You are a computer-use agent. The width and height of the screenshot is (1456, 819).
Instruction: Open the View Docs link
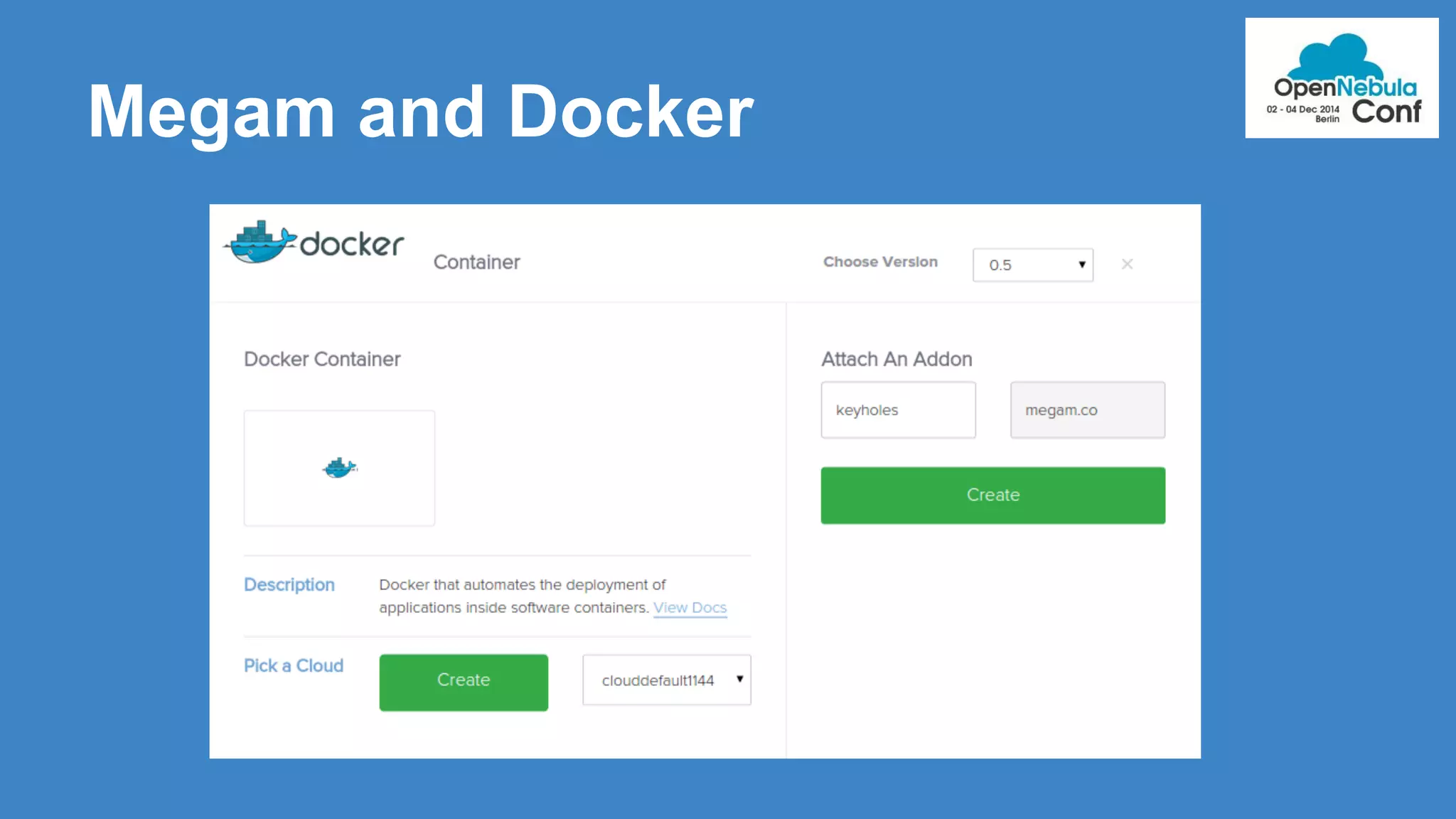pyautogui.click(x=690, y=608)
